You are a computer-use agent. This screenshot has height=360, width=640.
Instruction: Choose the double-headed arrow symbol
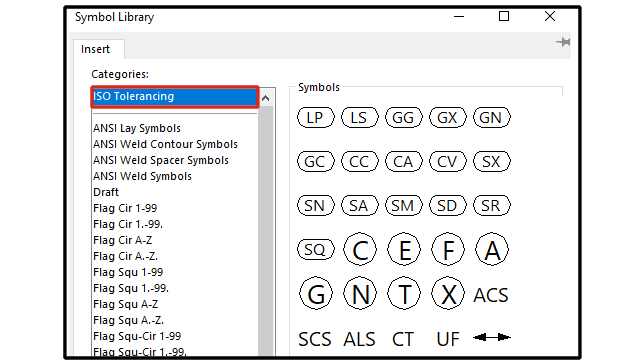click(492, 337)
